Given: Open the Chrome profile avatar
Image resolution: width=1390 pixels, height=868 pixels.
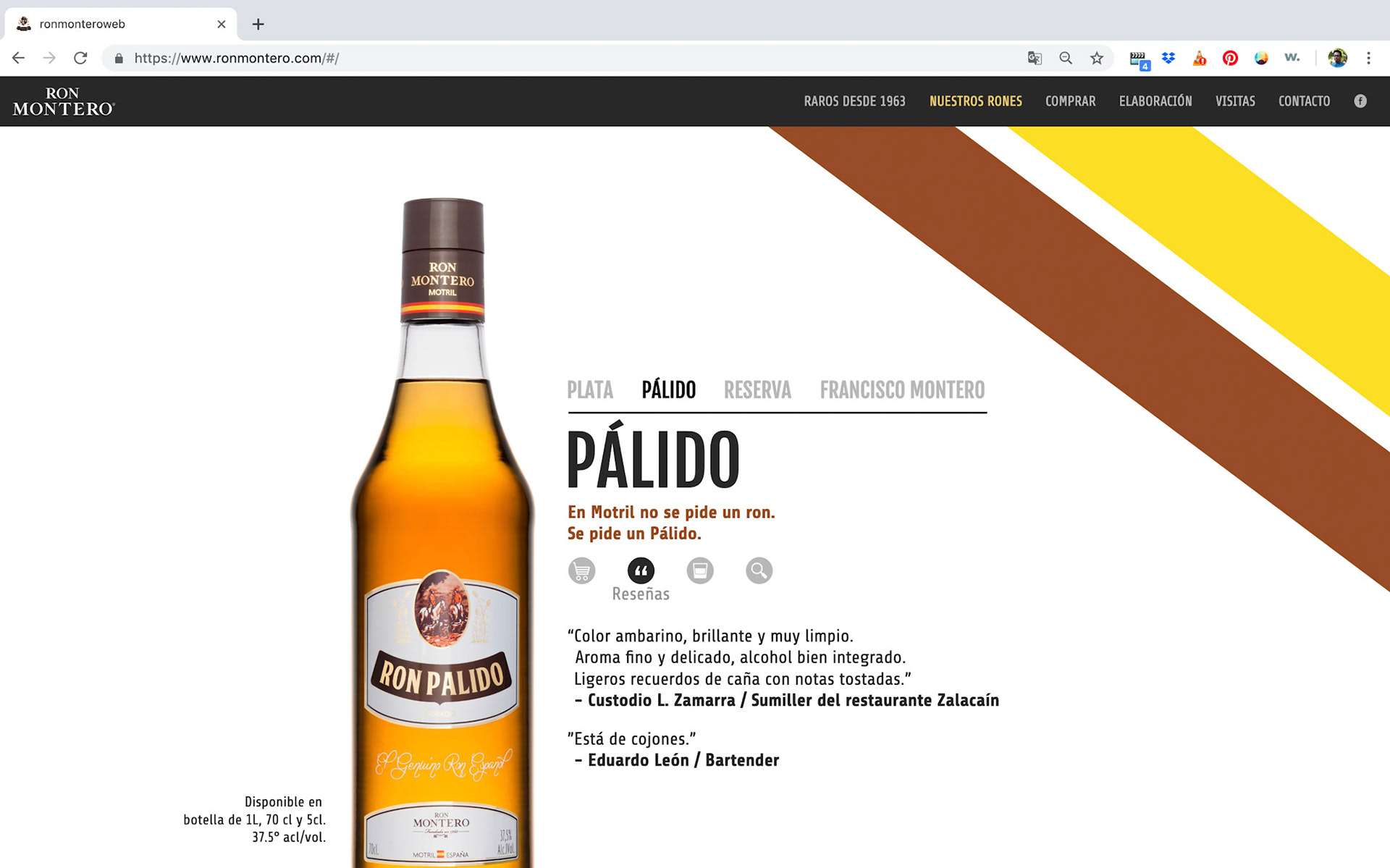Looking at the screenshot, I should 1338,58.
